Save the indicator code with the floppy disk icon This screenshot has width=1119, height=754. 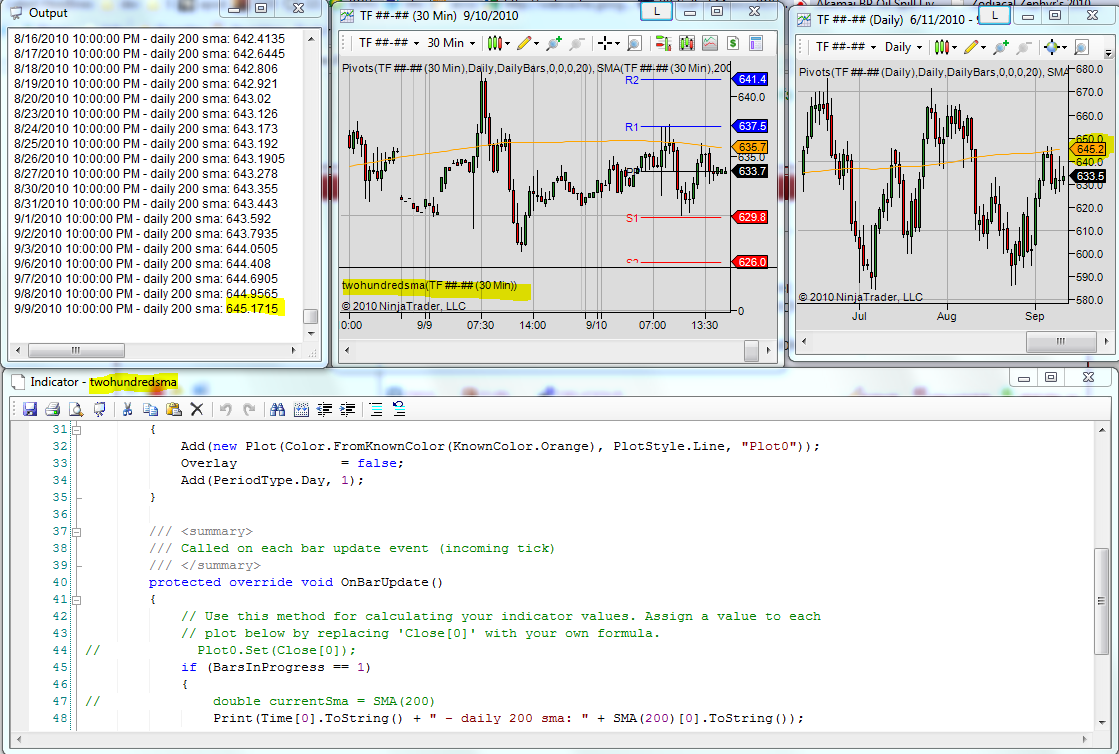click(x=30, y=409)
